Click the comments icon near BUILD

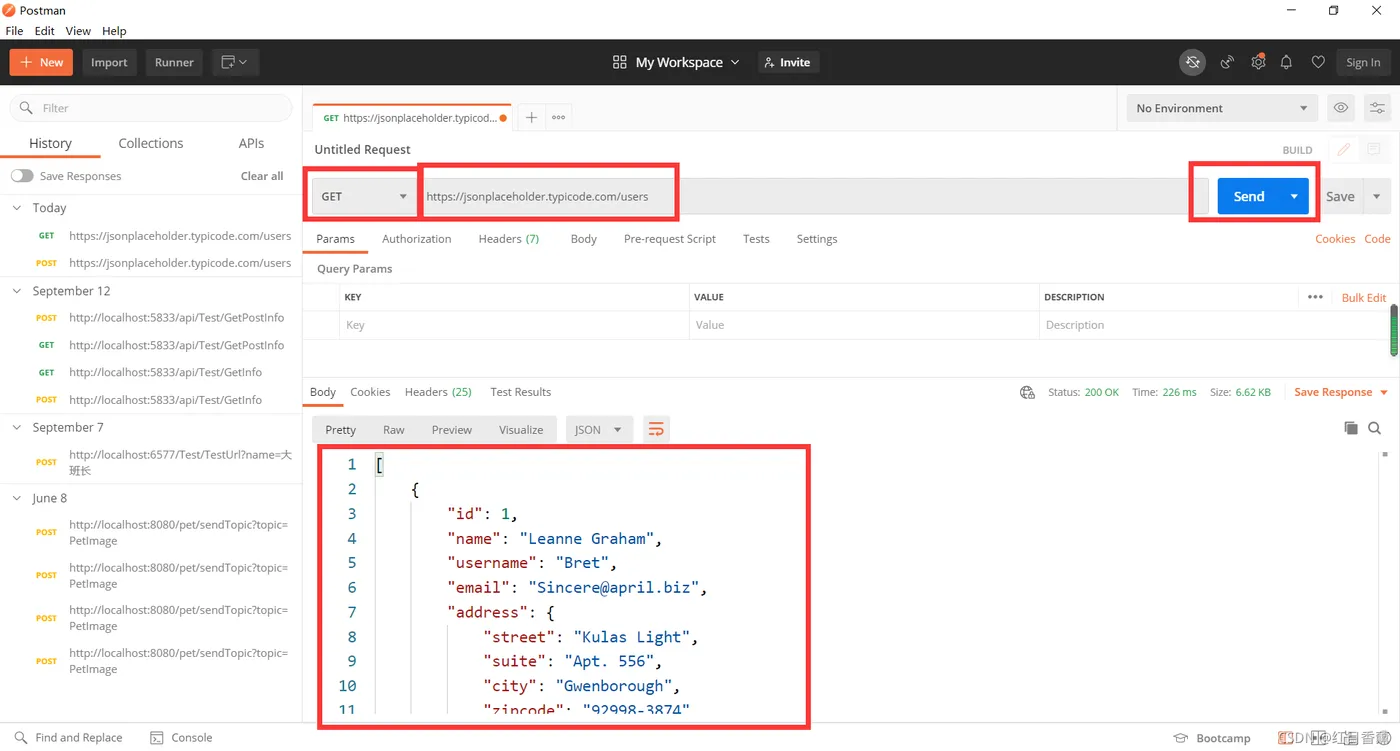[1374, 149]
